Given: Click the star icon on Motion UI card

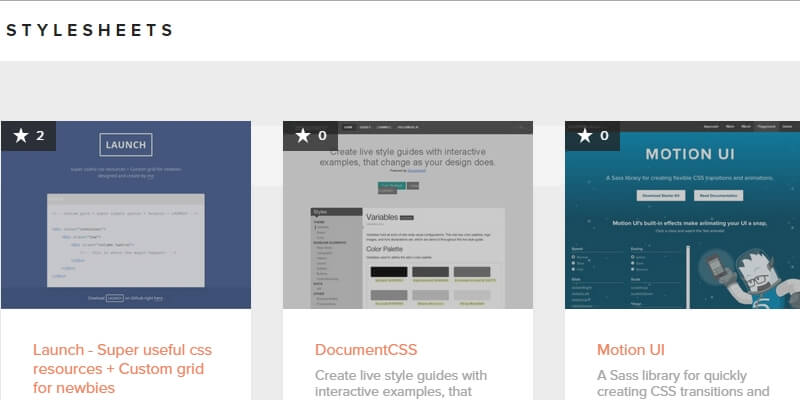Looking at the screenshot, I should point(585,136).
